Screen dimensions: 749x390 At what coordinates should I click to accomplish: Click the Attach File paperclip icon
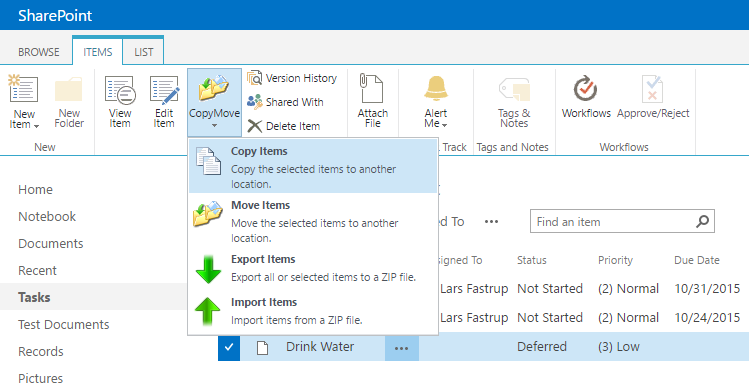click(x=371, y=88)
